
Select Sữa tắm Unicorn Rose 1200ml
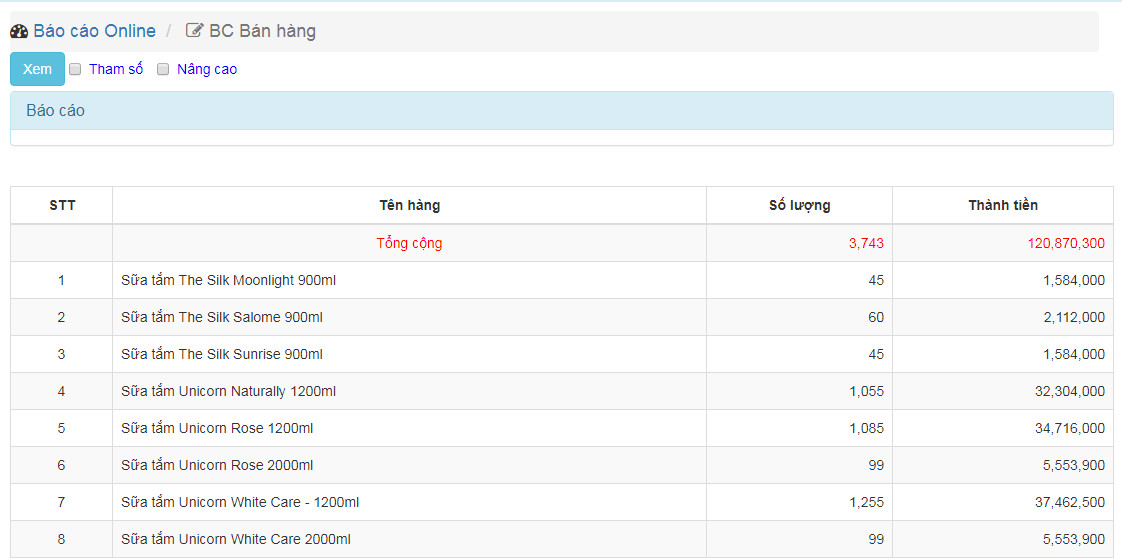click(x=217, y=428)
